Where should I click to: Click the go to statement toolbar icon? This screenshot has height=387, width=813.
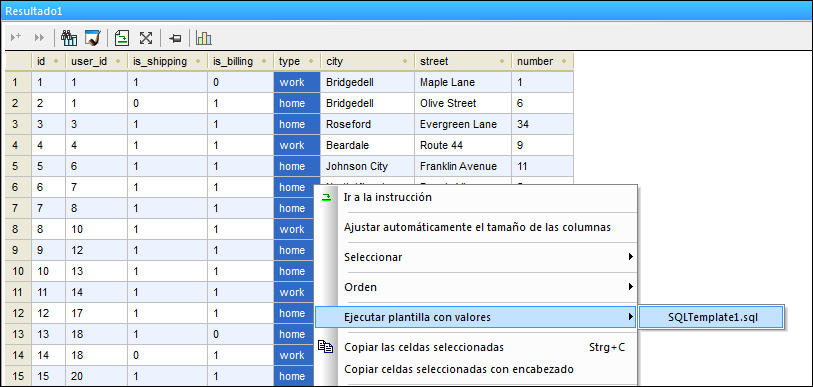pos(122,37)
